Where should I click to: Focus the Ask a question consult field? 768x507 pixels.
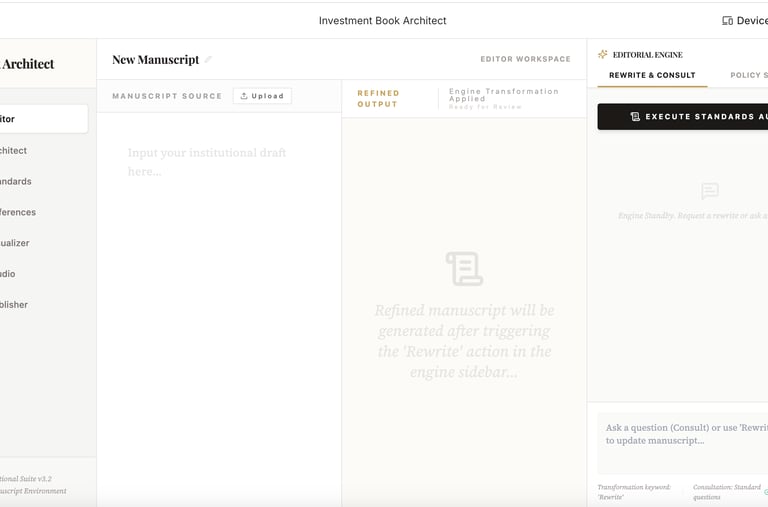click(x=683, y=443)
